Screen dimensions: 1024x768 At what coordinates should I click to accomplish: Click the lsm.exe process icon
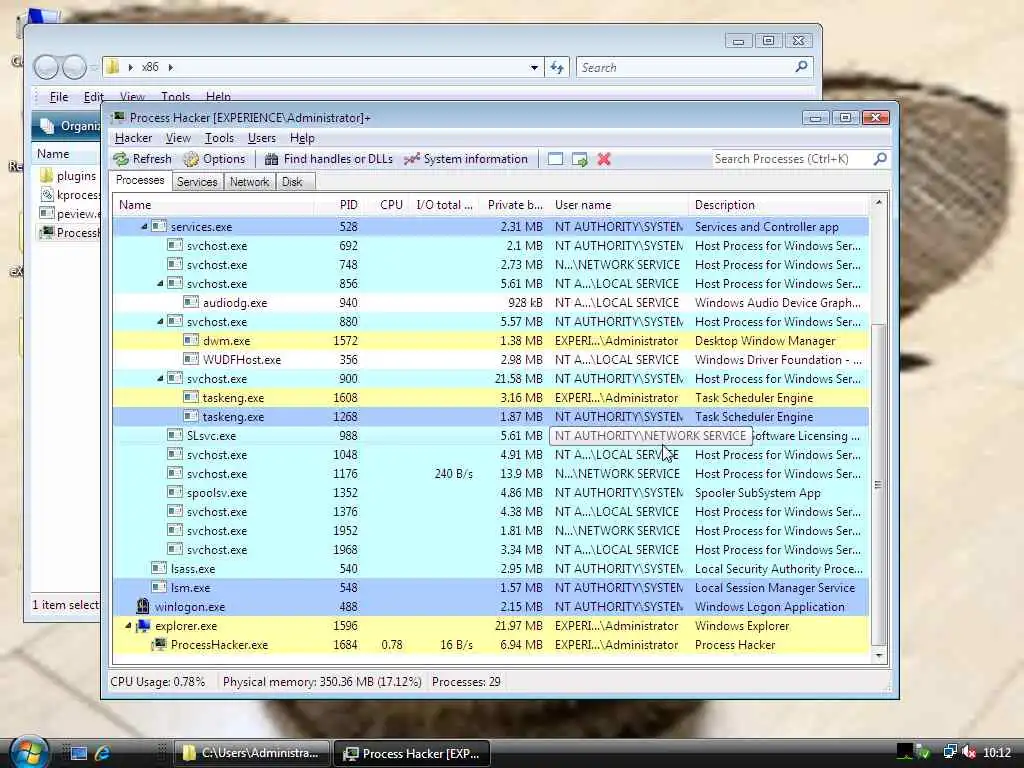coord(159,587)
